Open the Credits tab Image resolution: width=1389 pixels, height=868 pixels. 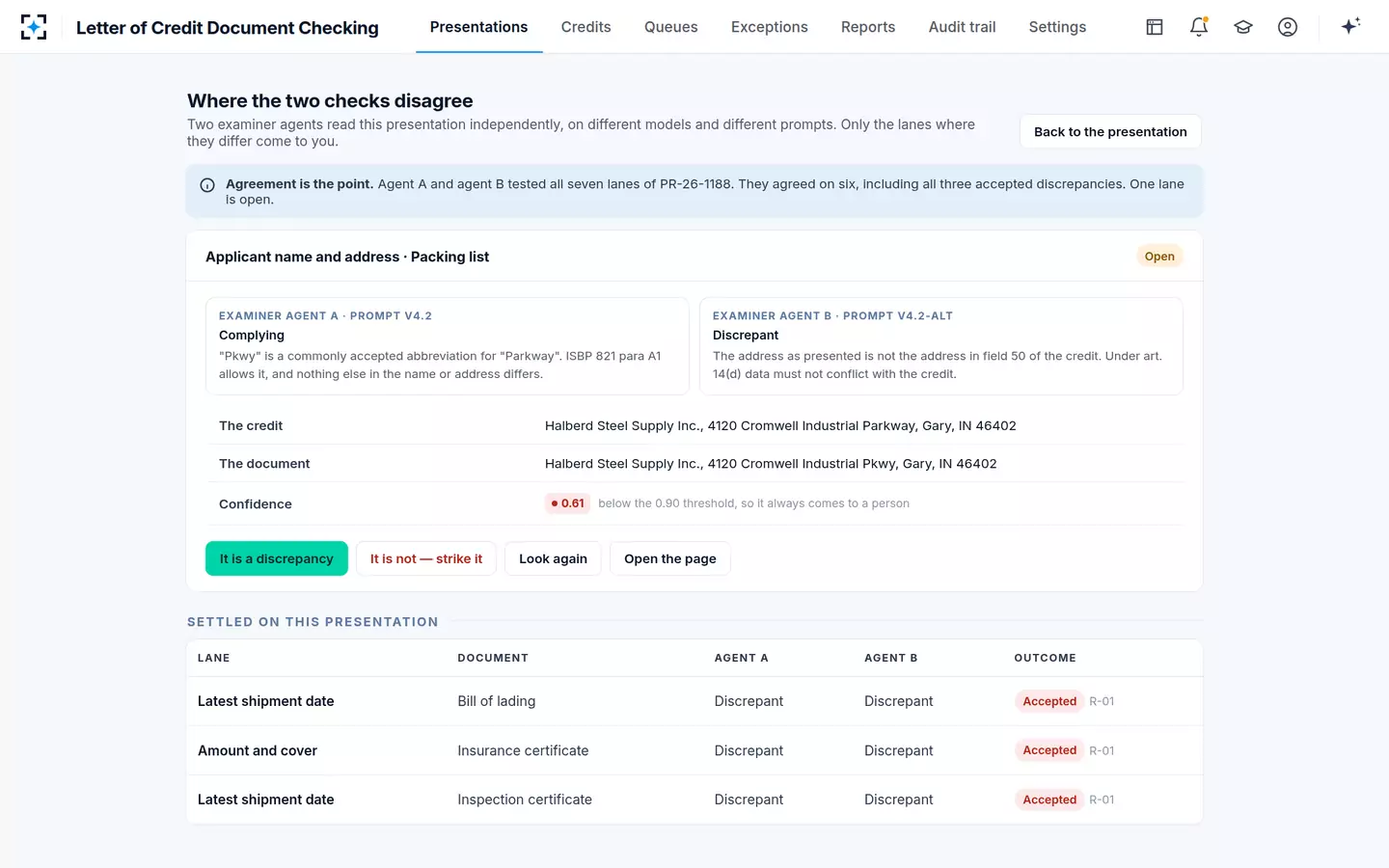click(x=586, y=27)
